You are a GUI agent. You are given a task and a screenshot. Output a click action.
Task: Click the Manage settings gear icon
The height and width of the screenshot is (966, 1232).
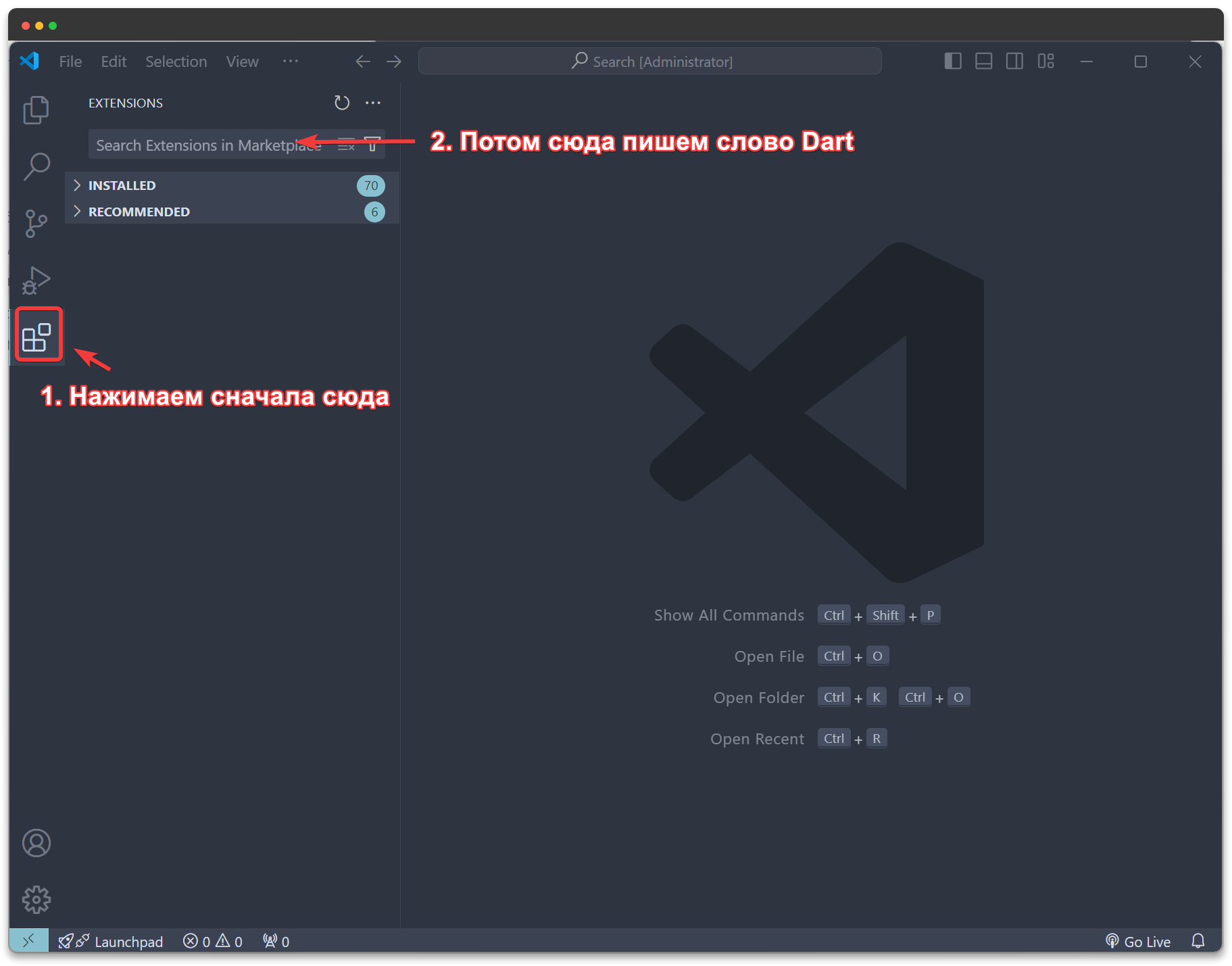coord(36,899)
